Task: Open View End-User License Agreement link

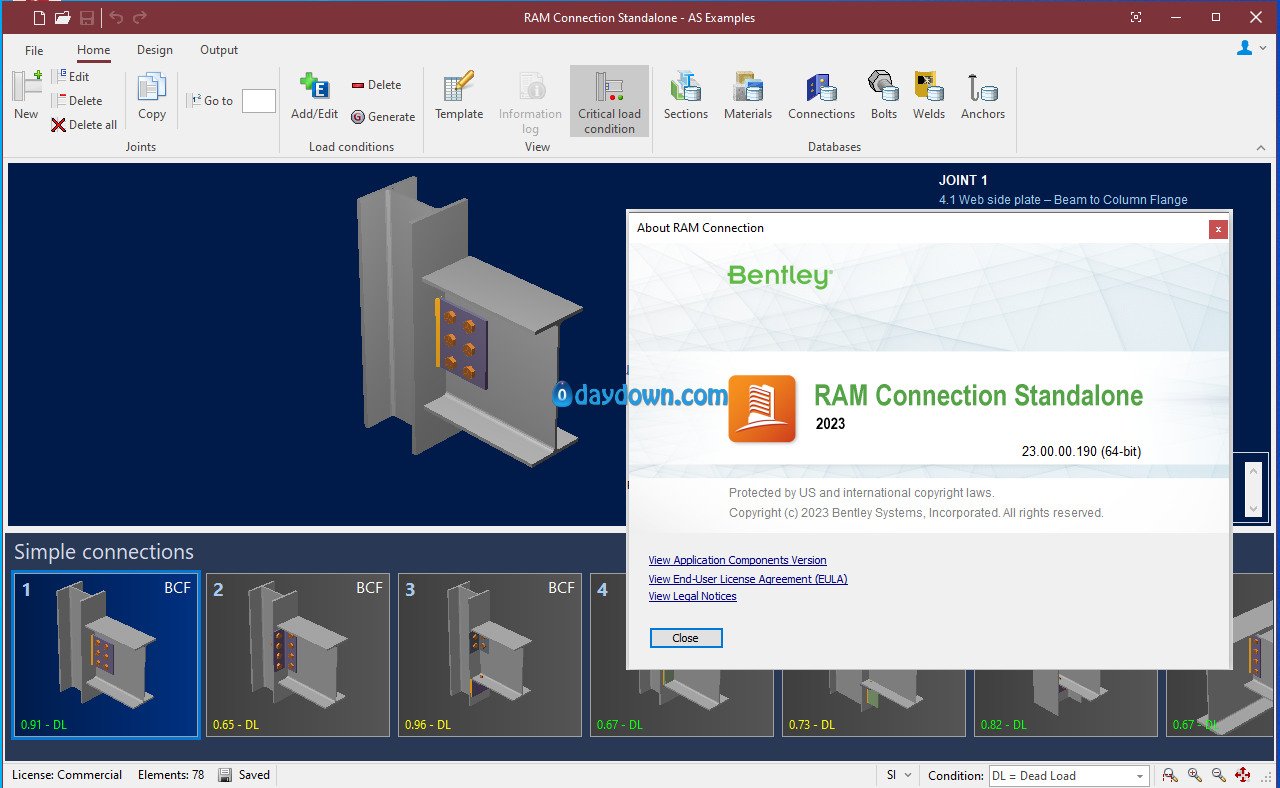Action: tap(747, 579)
